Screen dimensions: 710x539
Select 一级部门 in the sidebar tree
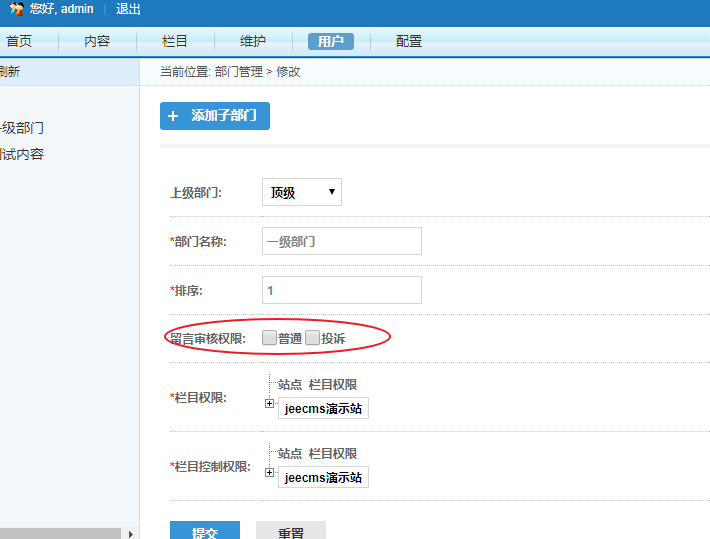click(22, 128)
